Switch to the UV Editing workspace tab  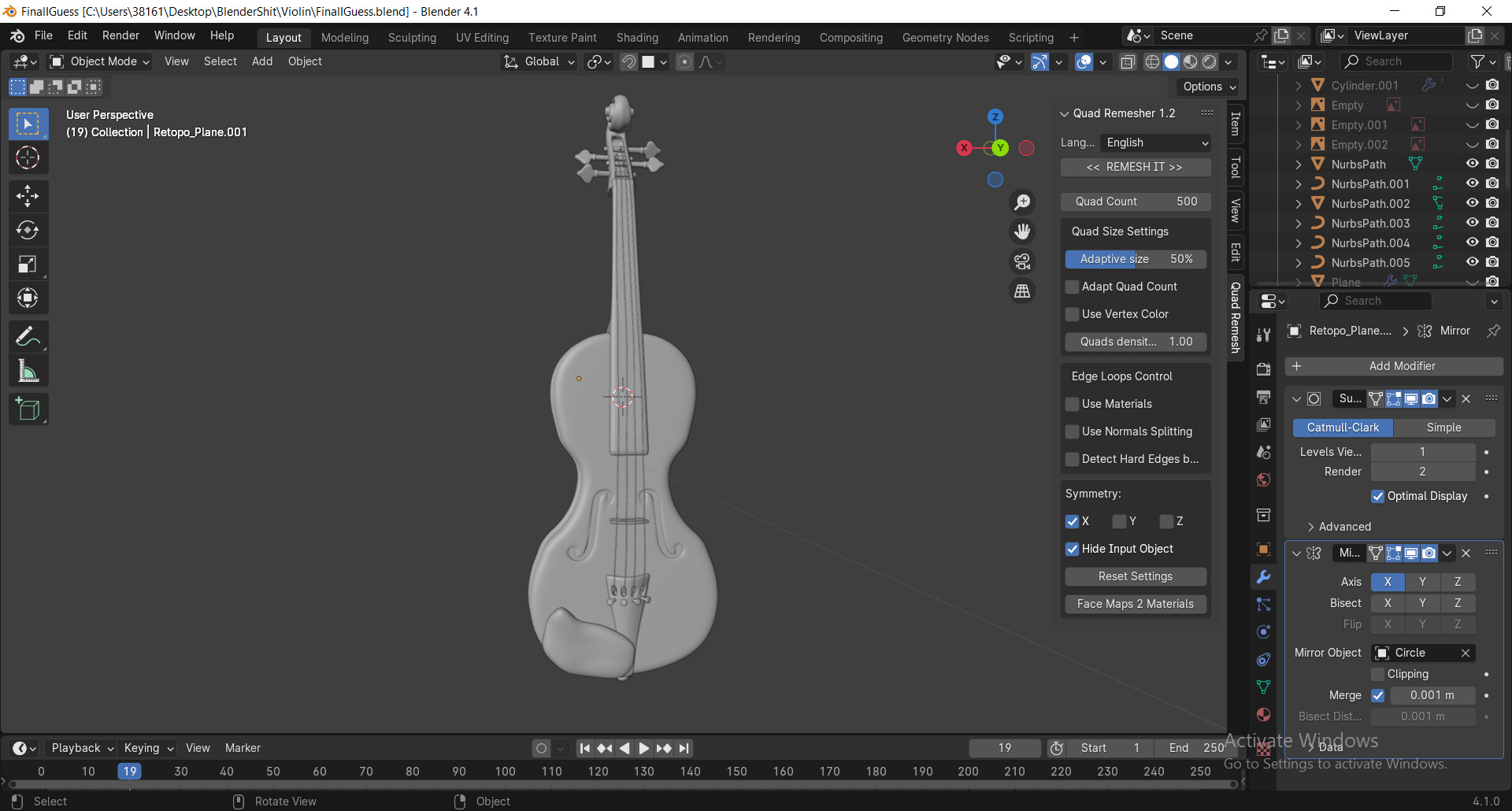pyautogui.click(x=482, y=37)
